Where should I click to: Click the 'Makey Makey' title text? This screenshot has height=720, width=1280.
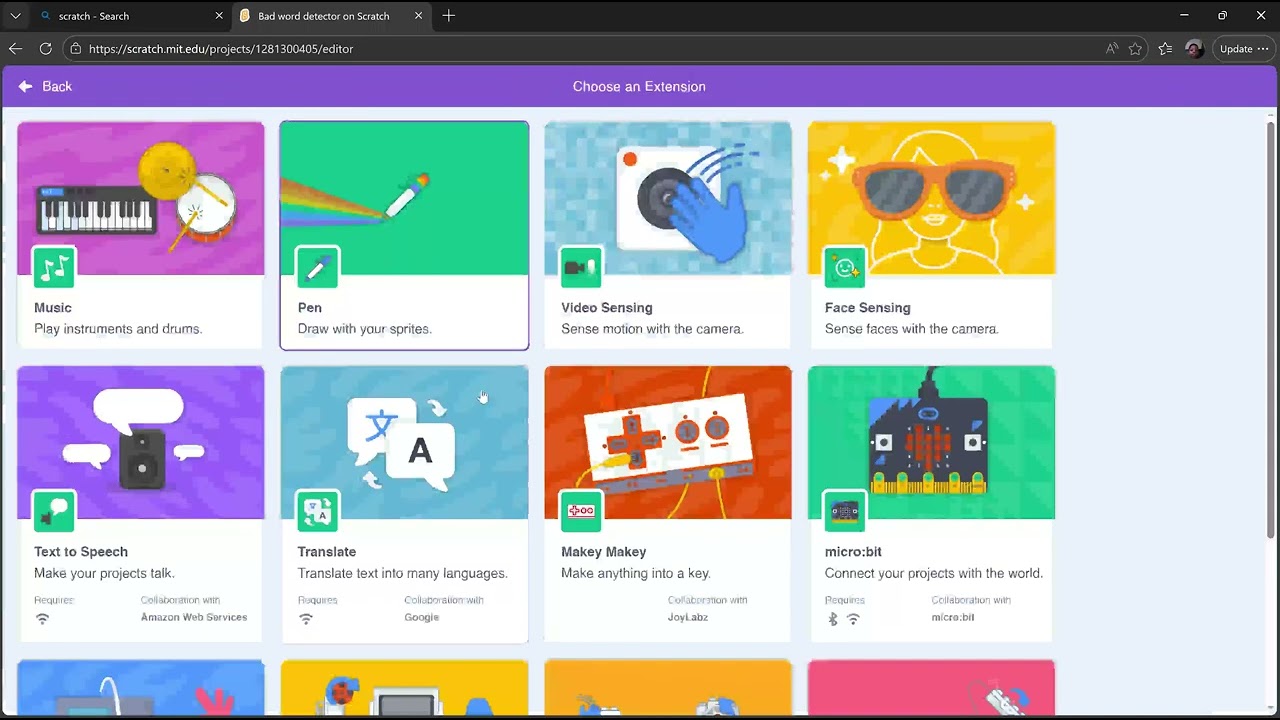[x=604, y=552]
